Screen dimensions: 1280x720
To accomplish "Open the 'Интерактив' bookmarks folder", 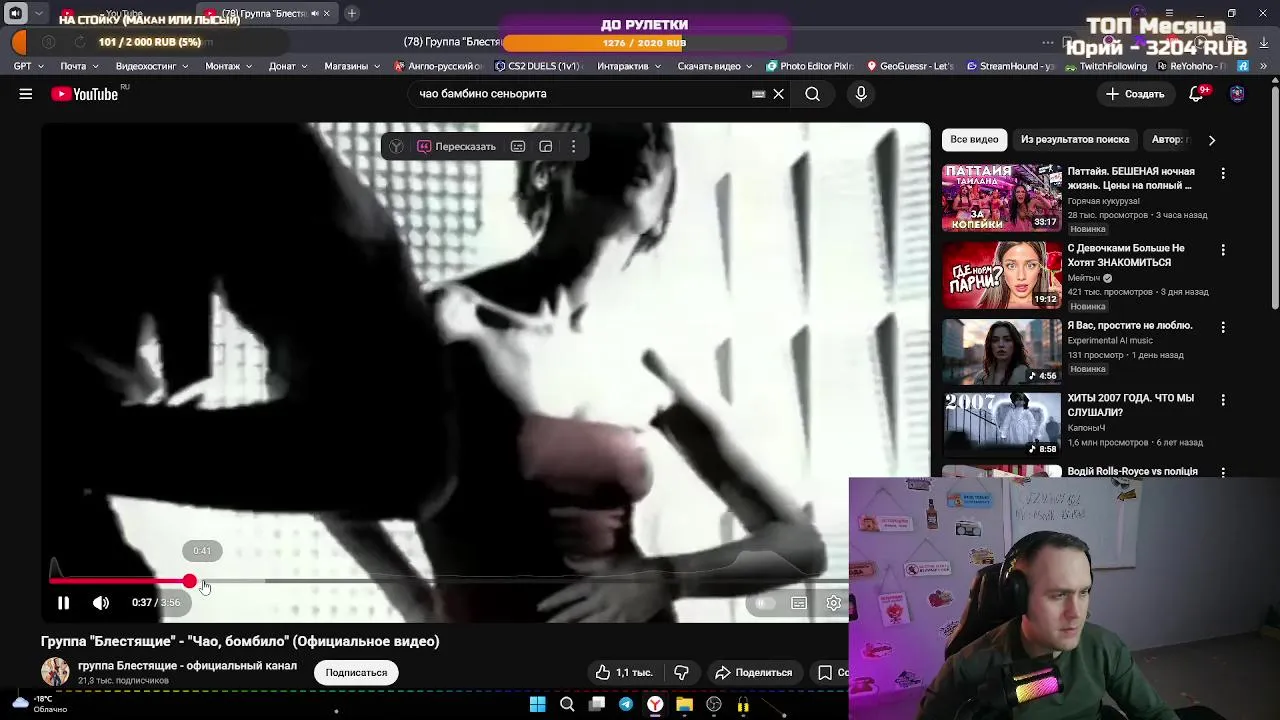I will [x=629, y=66].
